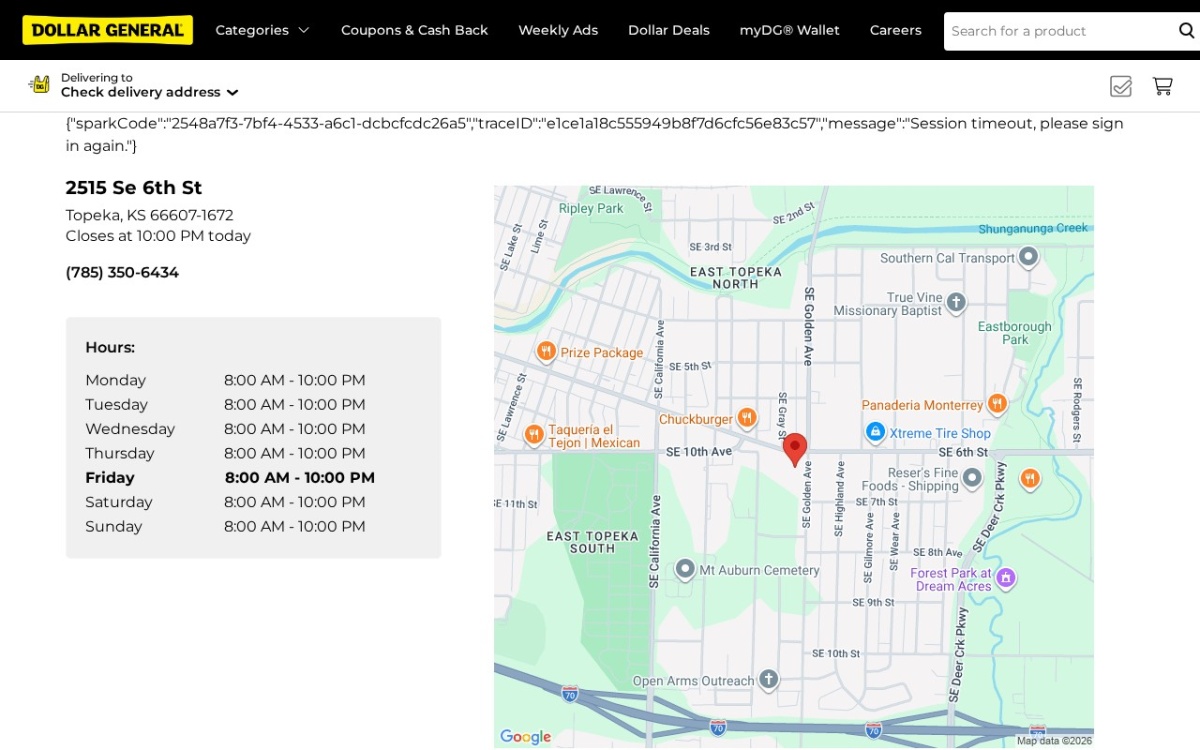
Task: Click the Open Arms Outreach marker
Action: [x=768, y=680]
